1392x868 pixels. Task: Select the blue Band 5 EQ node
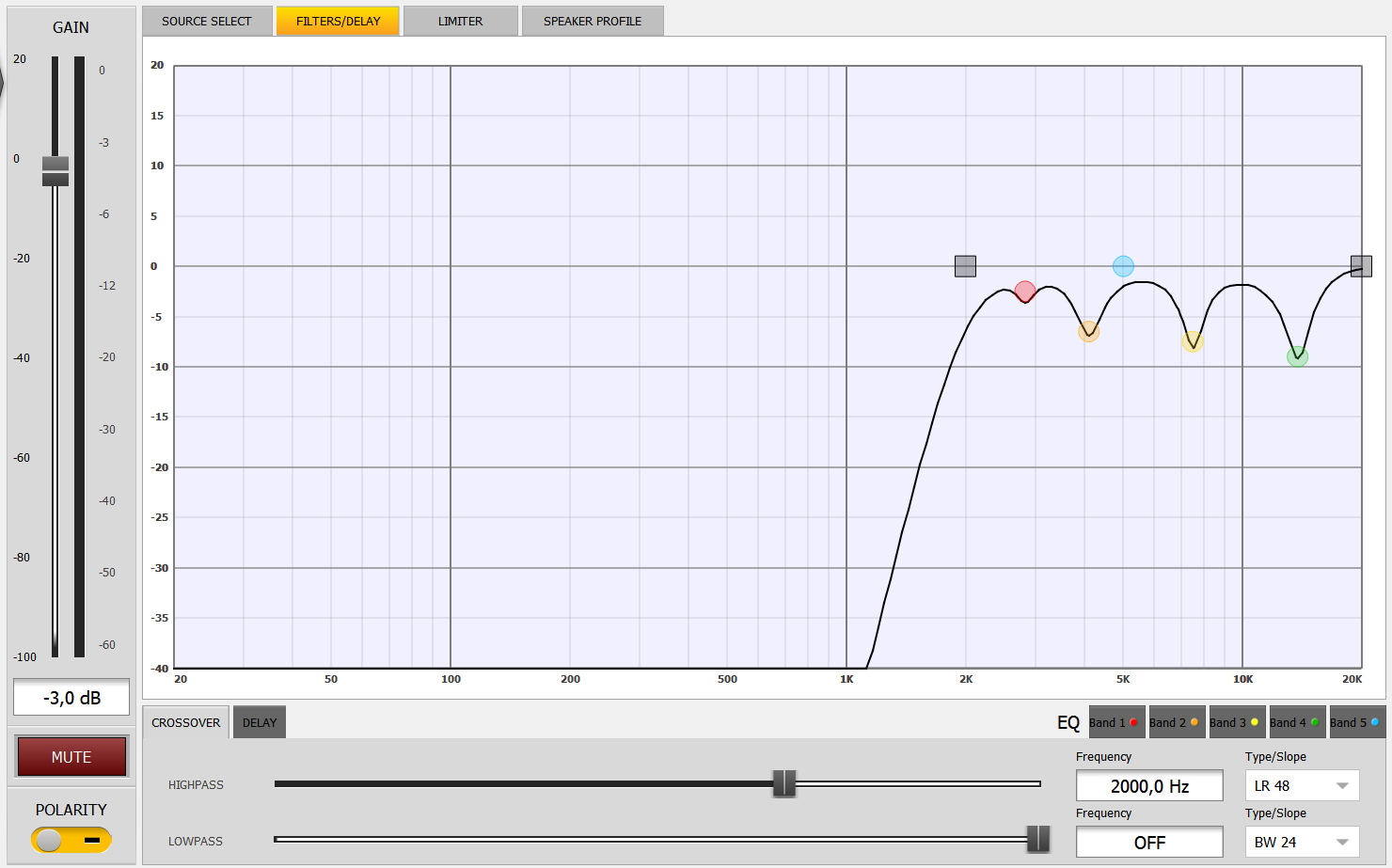[x=1123, y=266]
